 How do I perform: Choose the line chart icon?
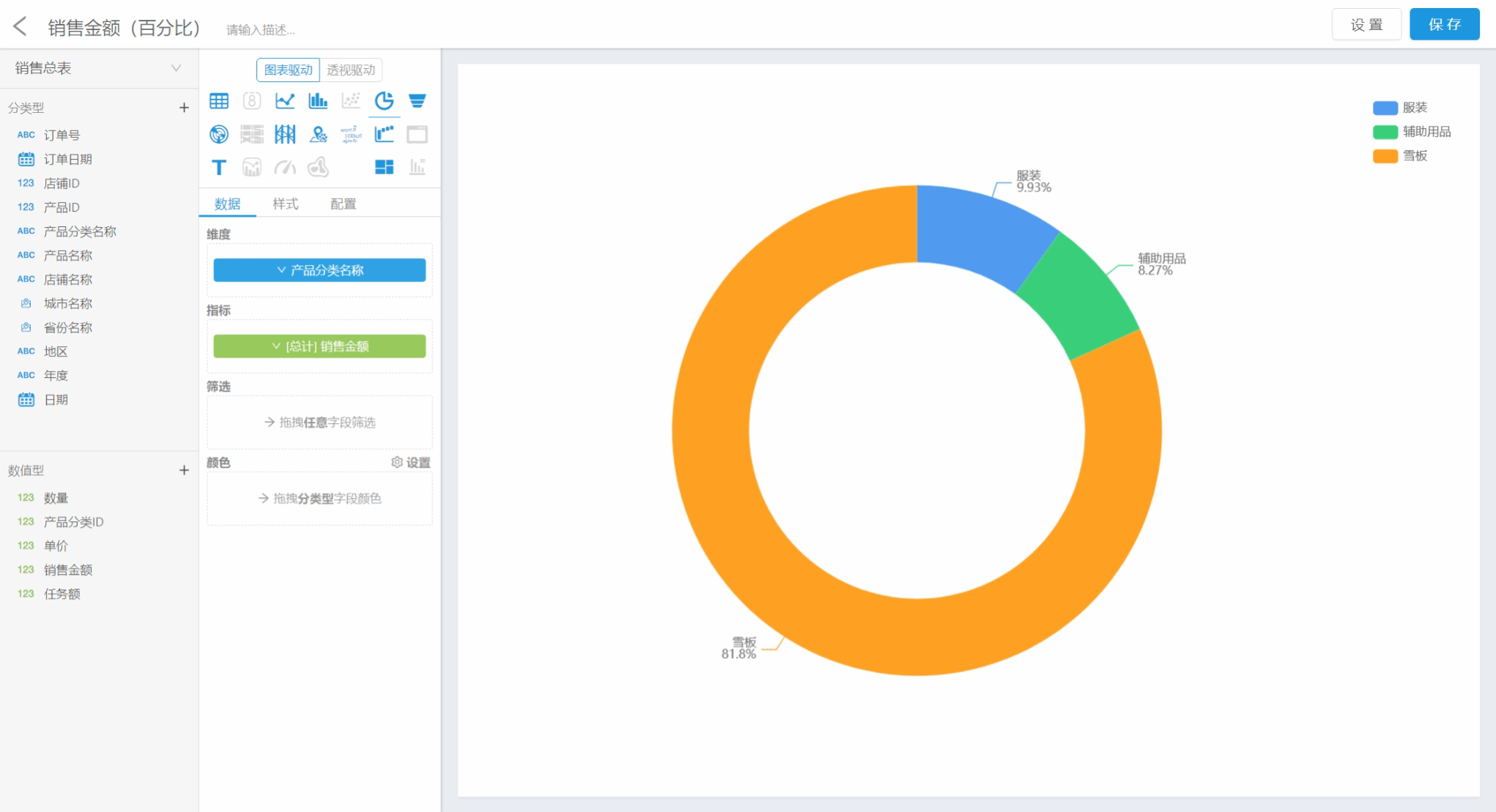(x=284, y=101)
